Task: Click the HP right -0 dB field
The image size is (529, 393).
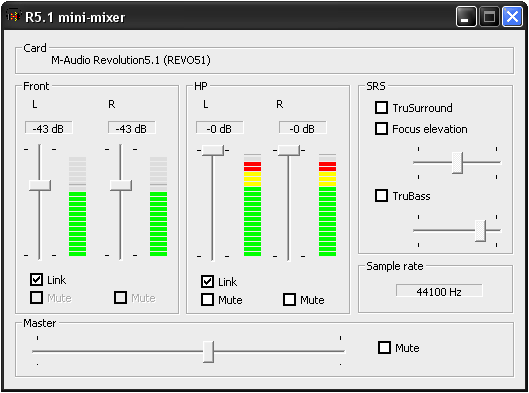Action: [x=303, y=128]
